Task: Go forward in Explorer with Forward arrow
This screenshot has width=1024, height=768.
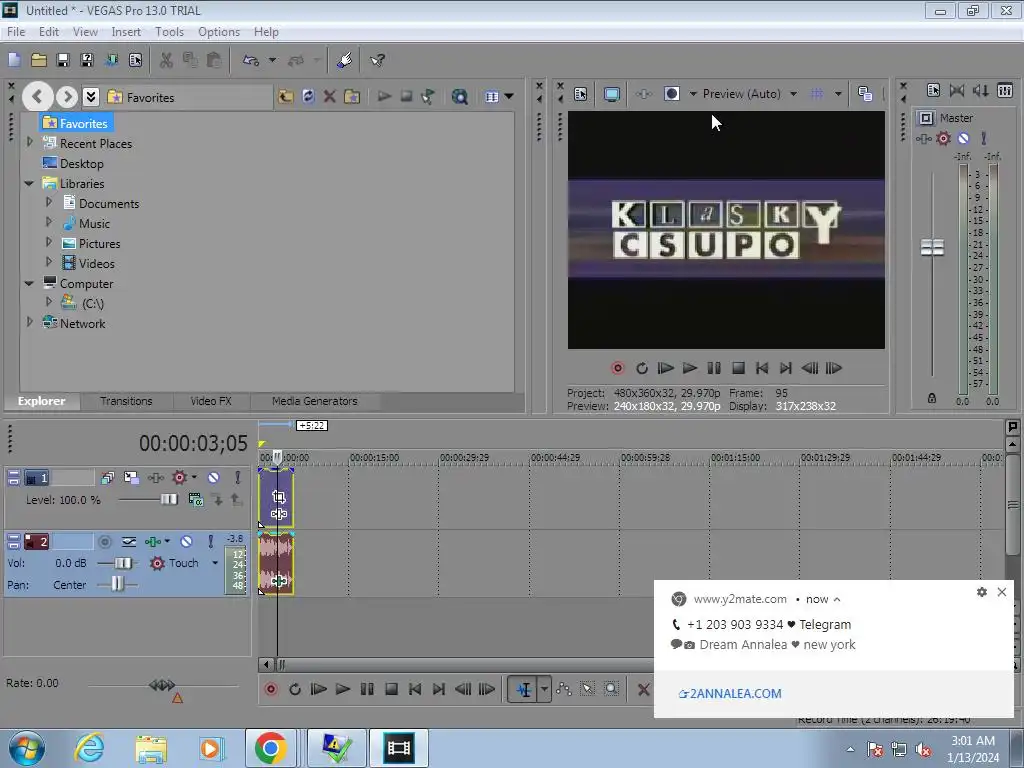Action: click(x=67, y=97)
